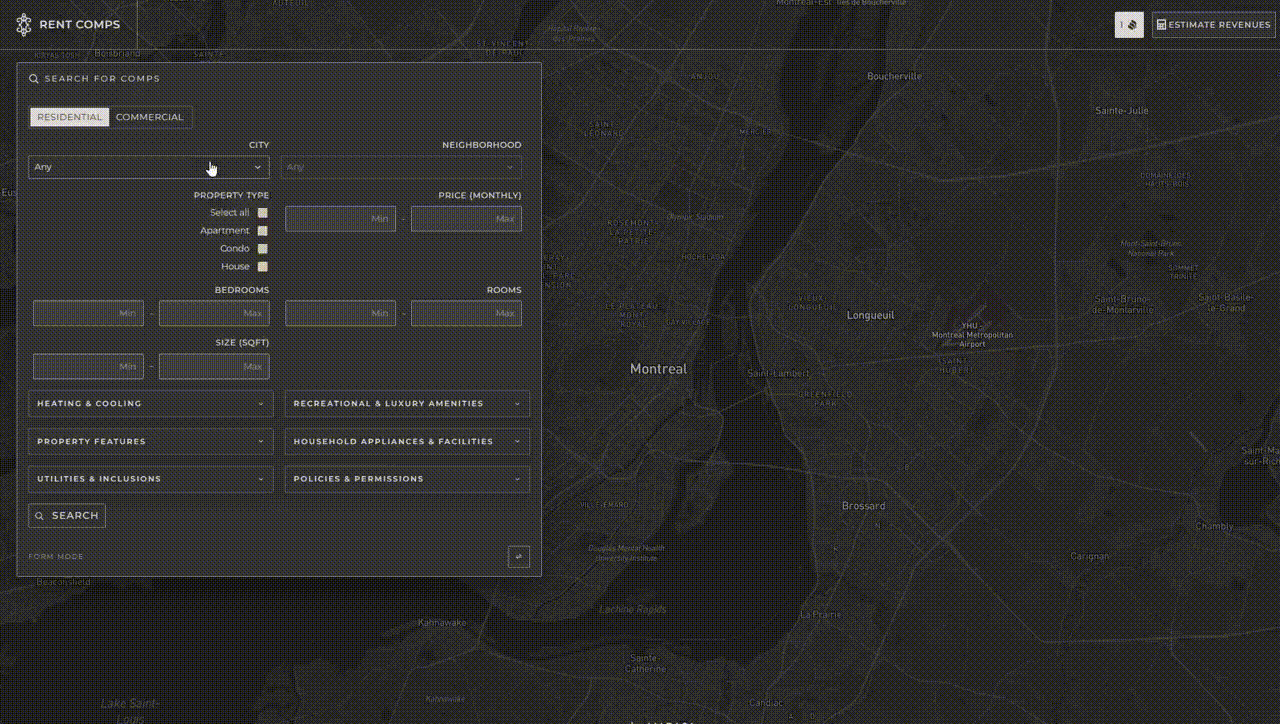Screen dimensions: 1280x724
Task: Select the Residential tab
Action: click(x=69, y=116)
